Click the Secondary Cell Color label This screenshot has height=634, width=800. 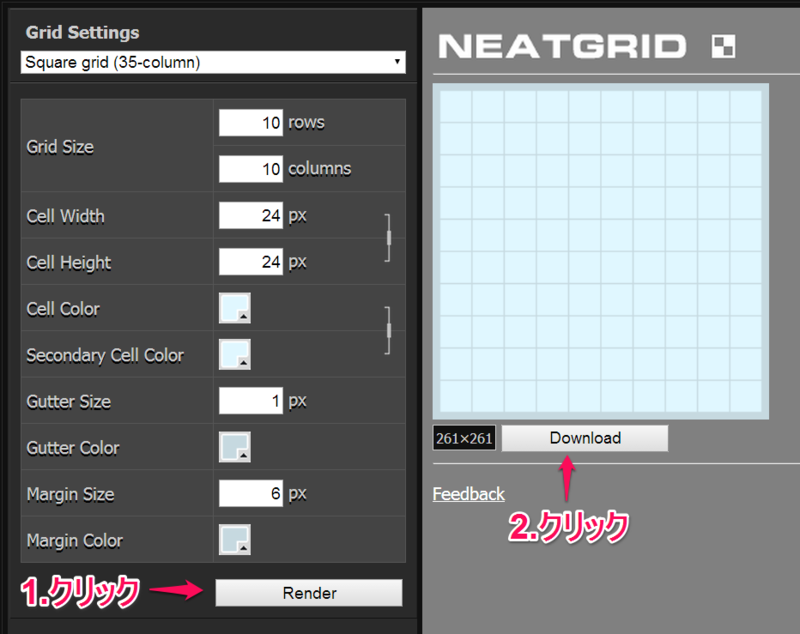tap(105, 356)
